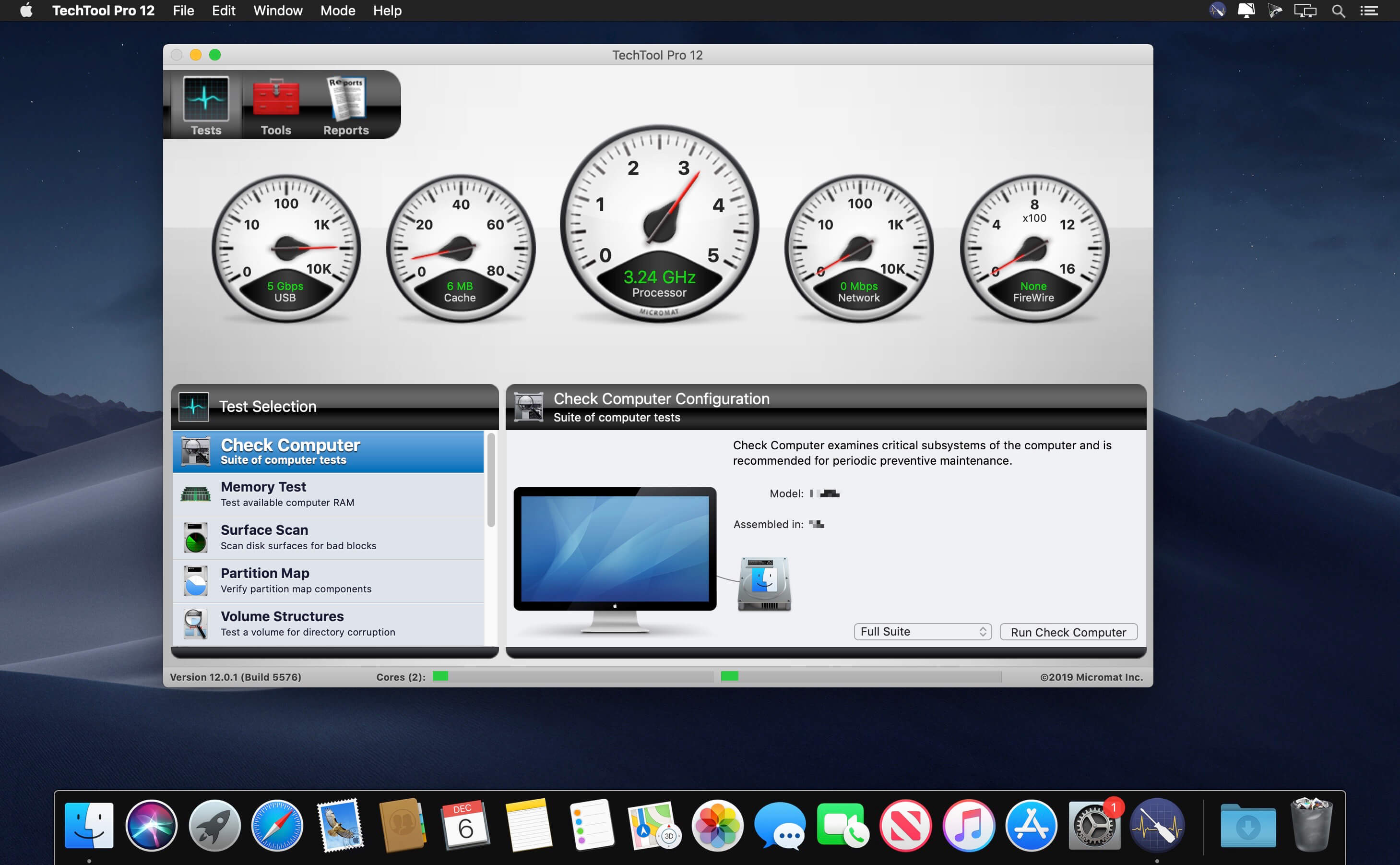The image size is (1400, 865).
Task: Click the Version 12.0.1 build text
Action: (236, 677)
